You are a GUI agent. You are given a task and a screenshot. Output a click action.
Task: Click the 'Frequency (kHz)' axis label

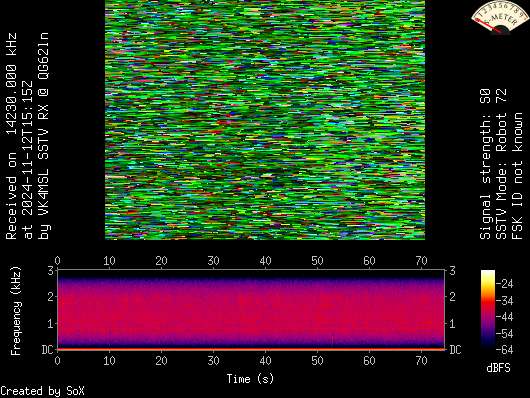pyautogui.click(x=16, y=311)
